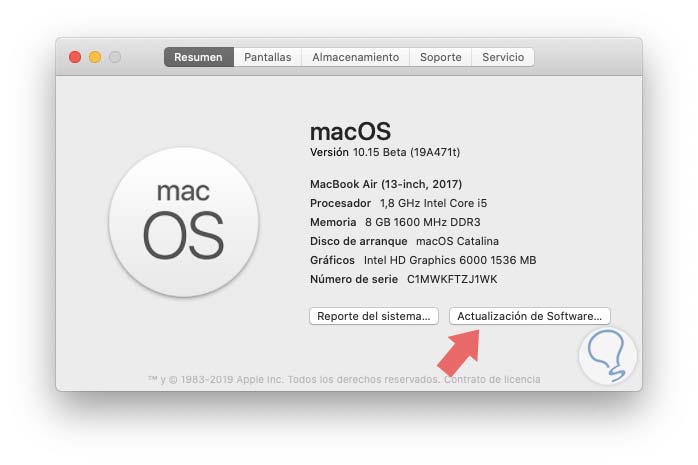Click the Reporte del sistema button
Viewport: 698px width, 465px height.
click(x=374, y=316)
